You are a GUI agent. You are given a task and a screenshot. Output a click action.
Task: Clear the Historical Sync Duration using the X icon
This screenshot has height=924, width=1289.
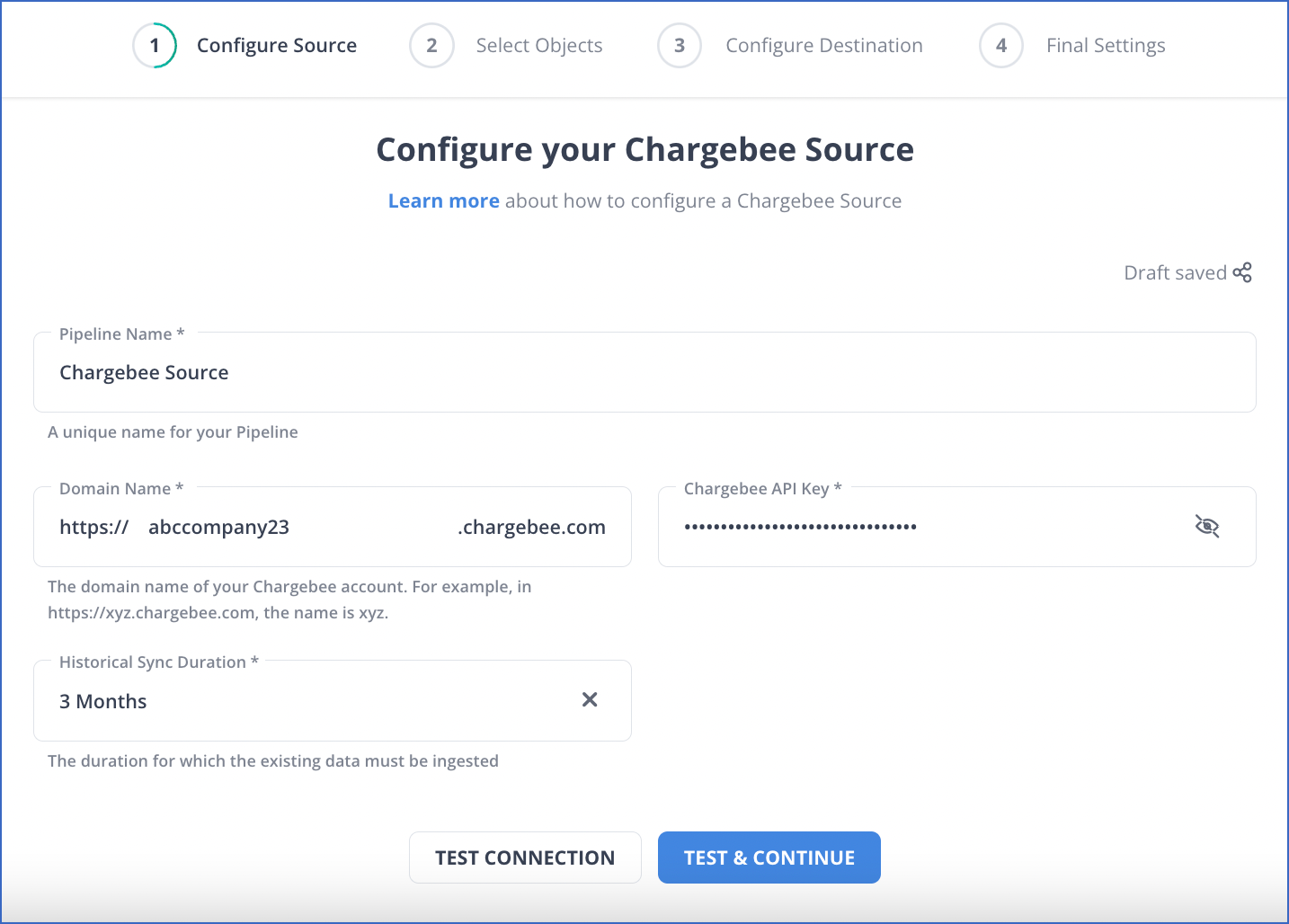click(x=590, y=699)
